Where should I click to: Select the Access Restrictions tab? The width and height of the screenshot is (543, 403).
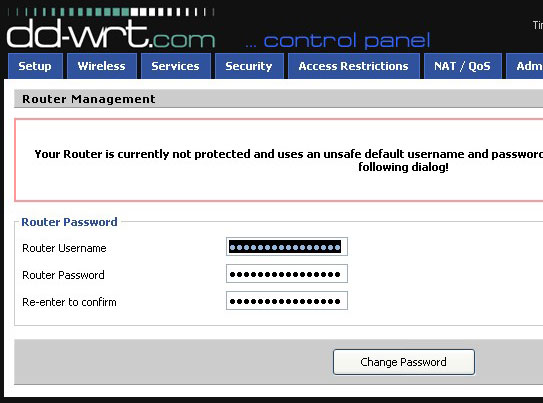(x=354, y=66)
